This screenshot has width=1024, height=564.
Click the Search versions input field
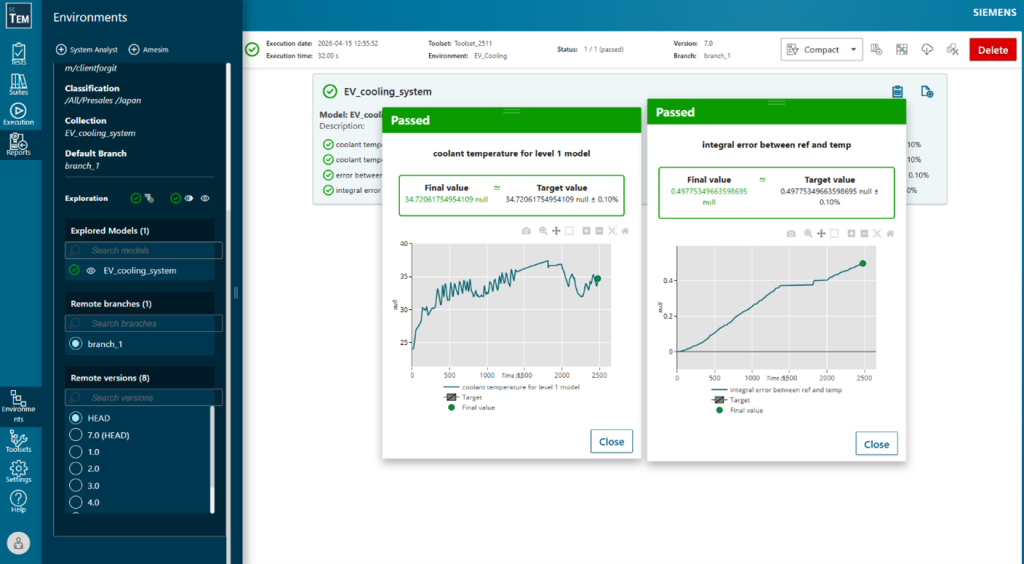click(x=144, y=398)
